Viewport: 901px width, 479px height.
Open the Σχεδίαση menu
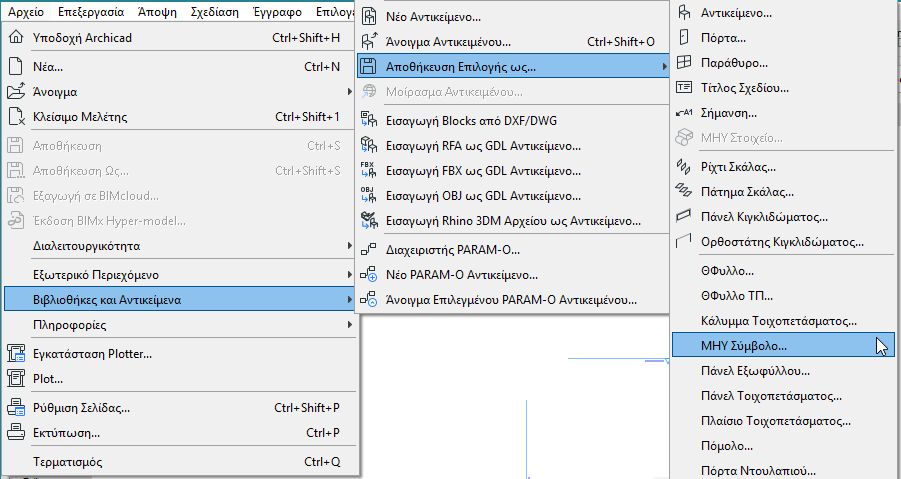[214, 11]
